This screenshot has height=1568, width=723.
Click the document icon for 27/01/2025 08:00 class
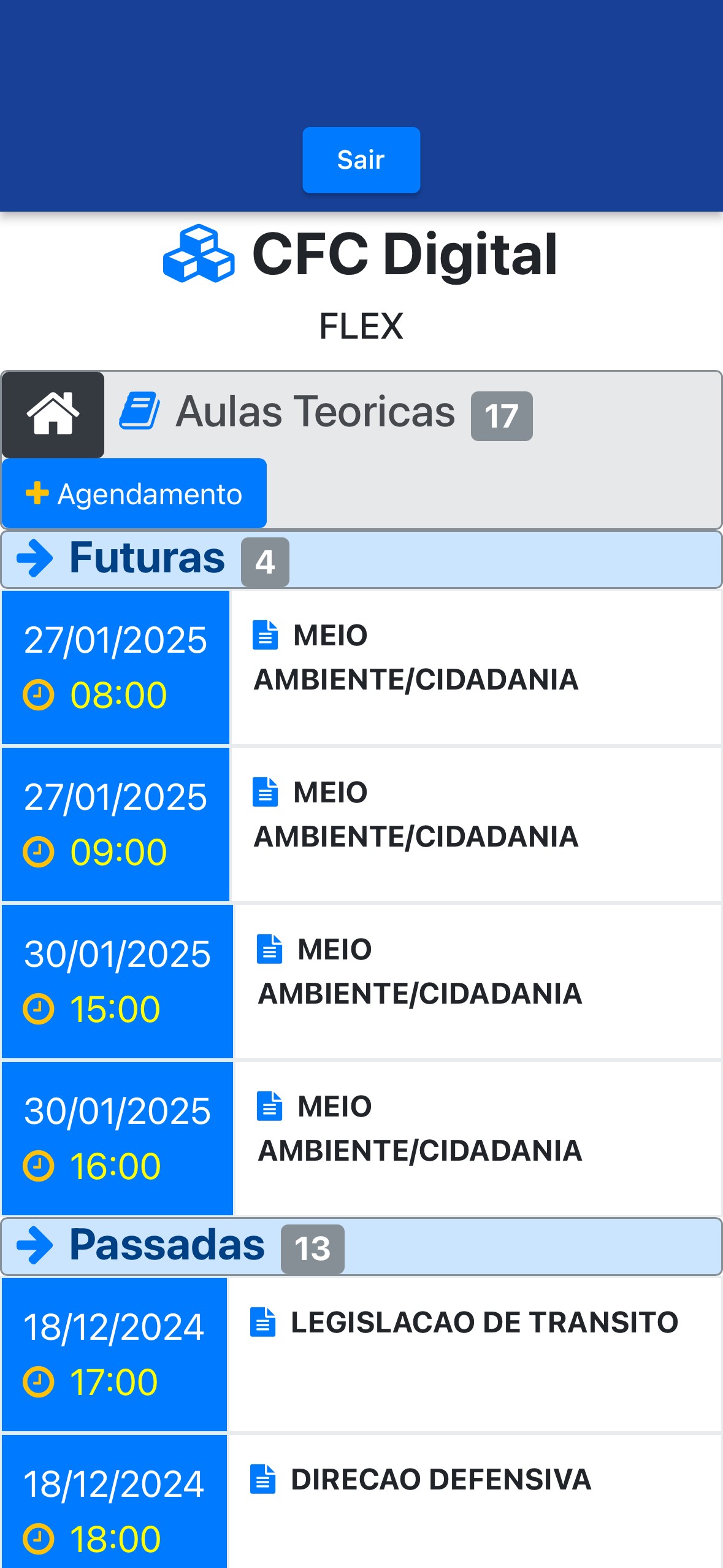pos(266,635)
